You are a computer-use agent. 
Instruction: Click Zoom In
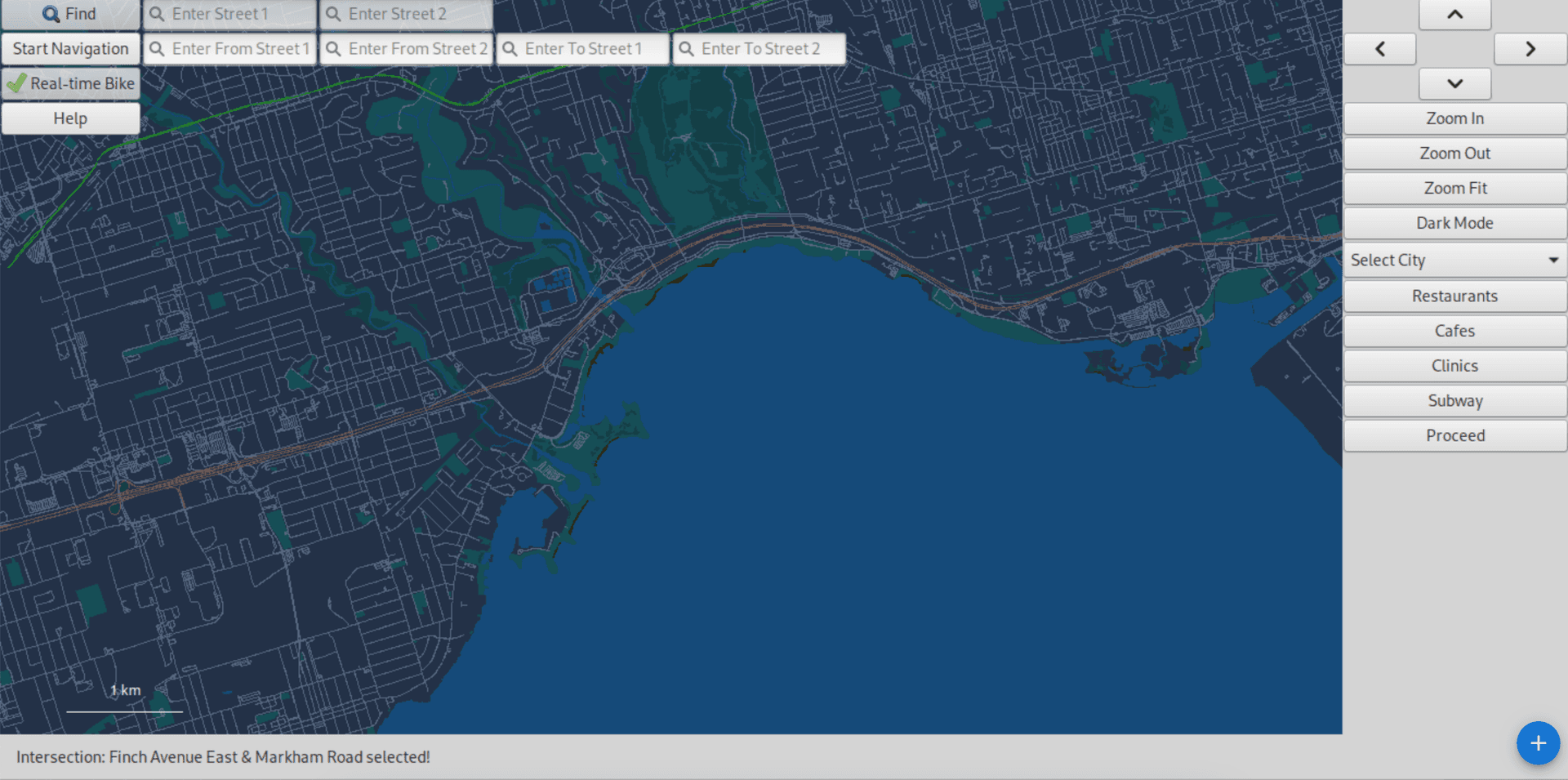(1455, 118)
